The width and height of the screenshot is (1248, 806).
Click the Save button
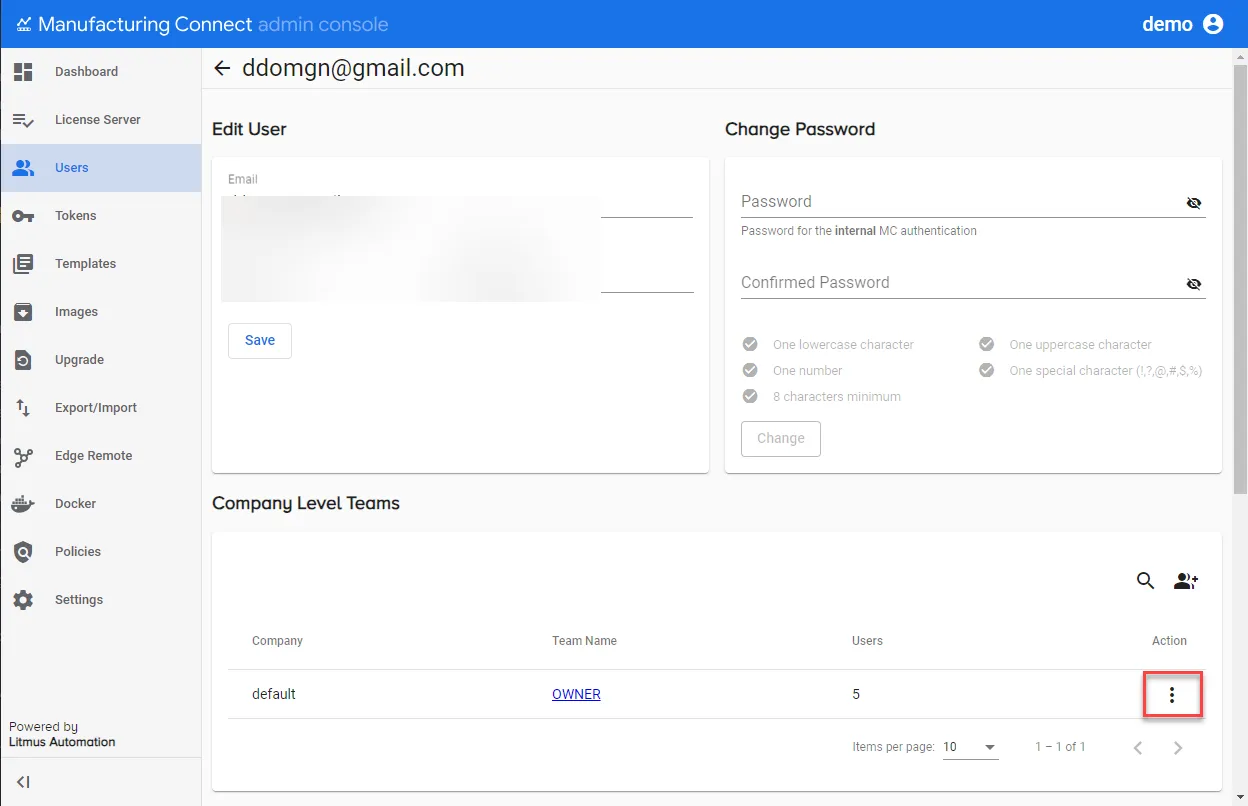click(x=260, y=340)
